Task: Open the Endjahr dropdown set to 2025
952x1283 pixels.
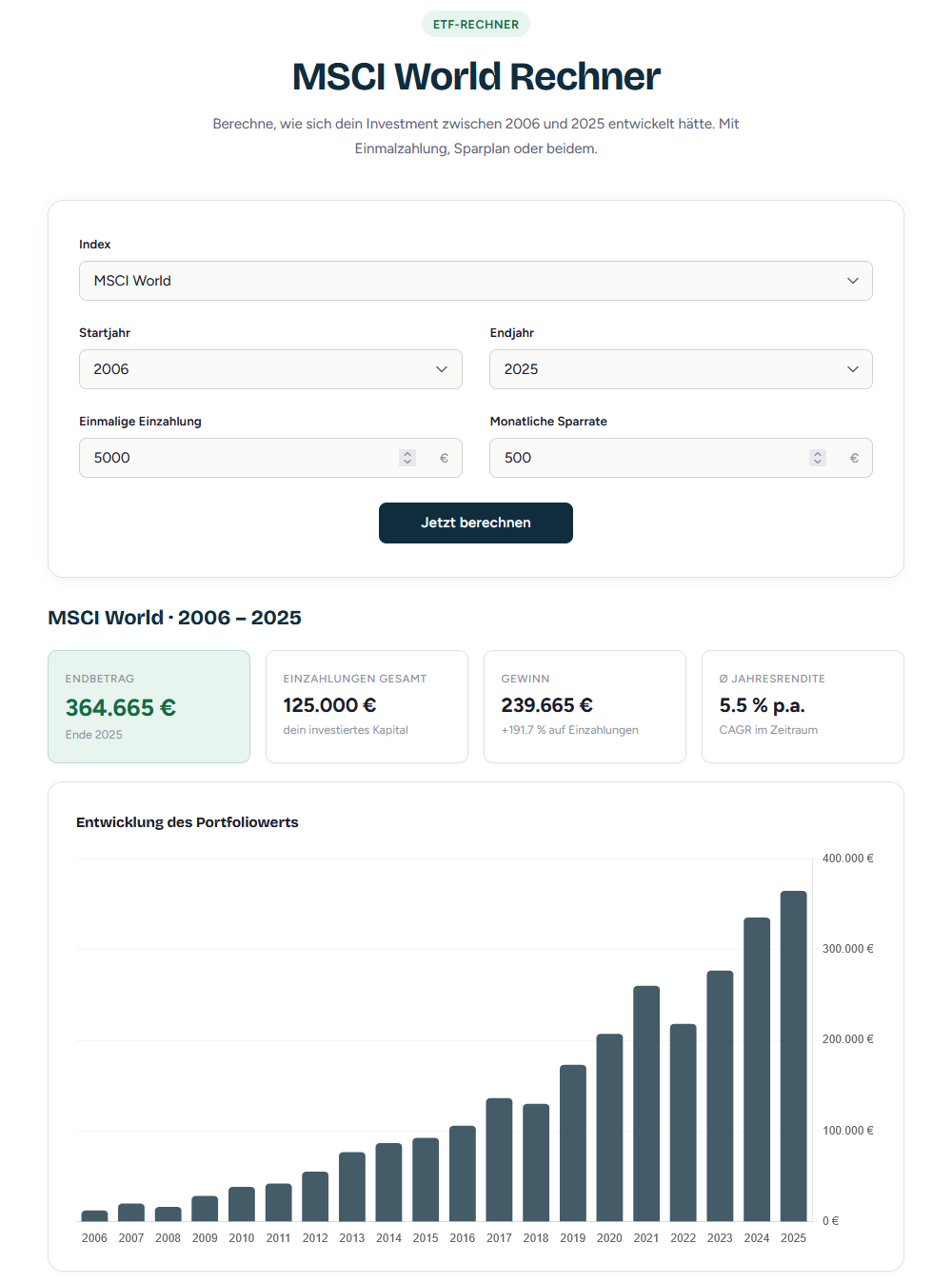Action: coord(681,369)
